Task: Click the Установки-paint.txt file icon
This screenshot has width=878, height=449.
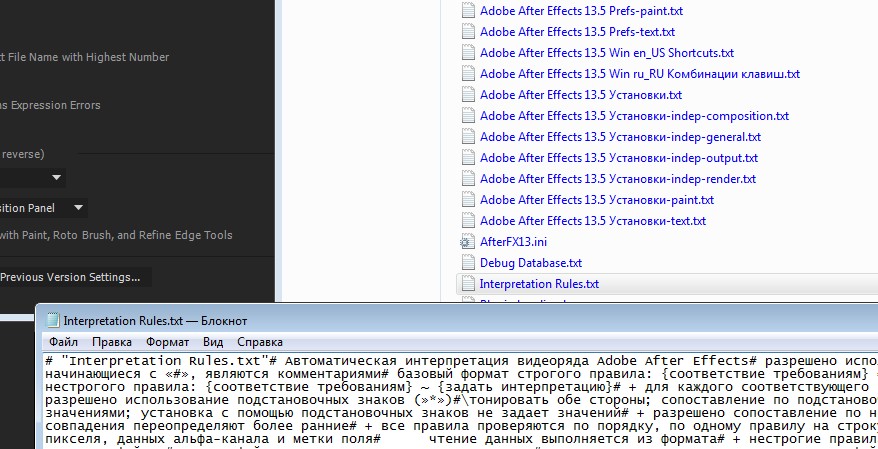Action: tap(467, 200)
